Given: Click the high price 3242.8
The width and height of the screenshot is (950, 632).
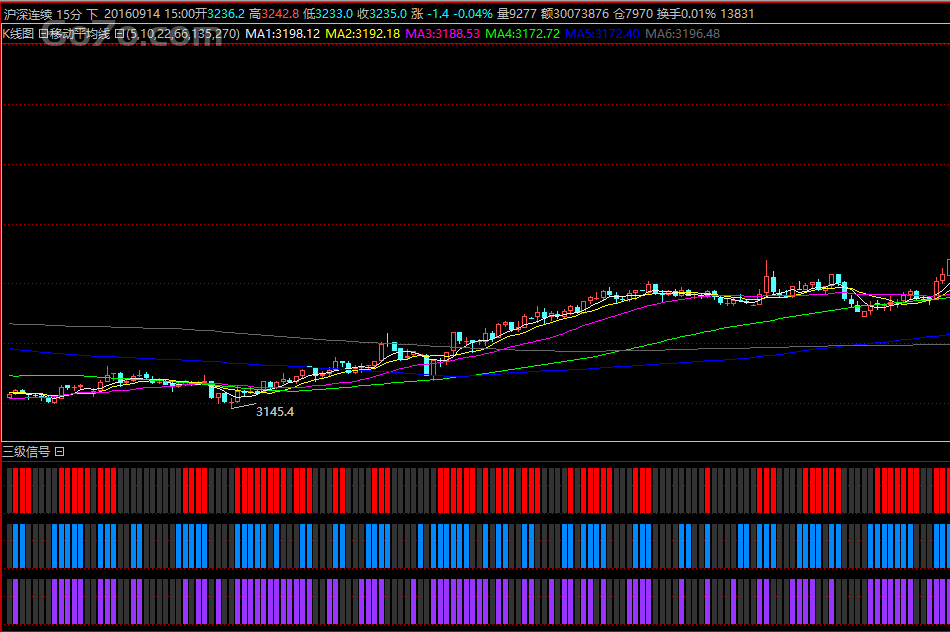Looking at the screenshot, I should click(280, 13).
